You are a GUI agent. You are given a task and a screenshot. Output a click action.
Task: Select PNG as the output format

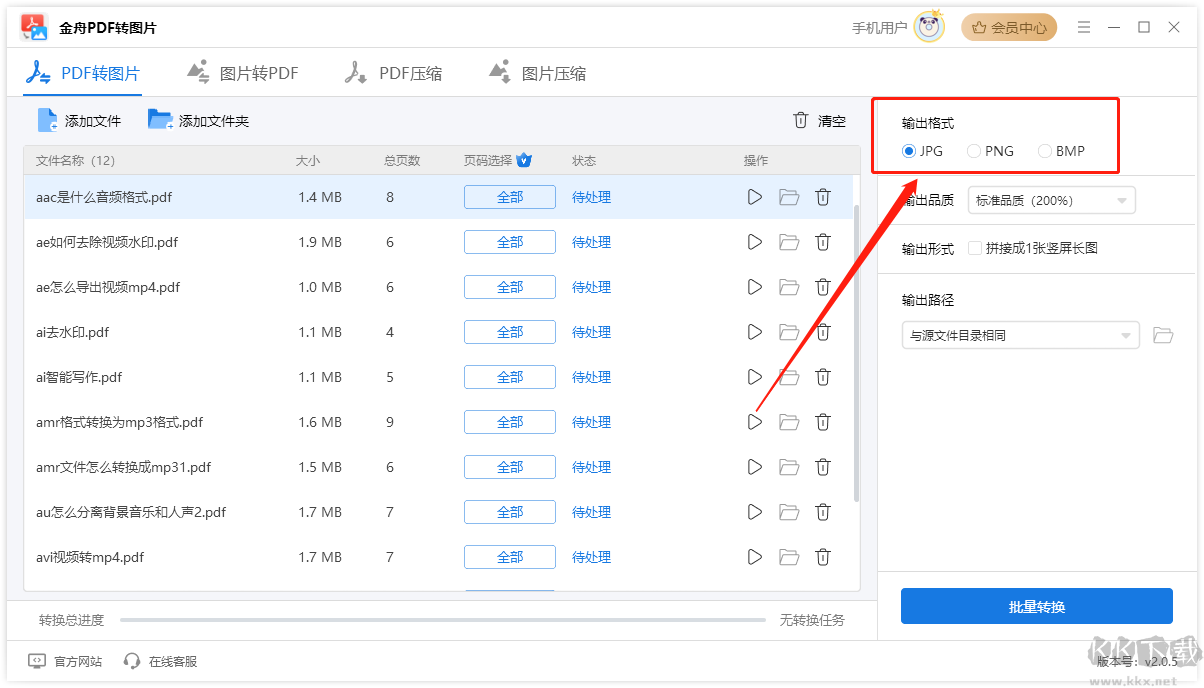coord(972,151)
